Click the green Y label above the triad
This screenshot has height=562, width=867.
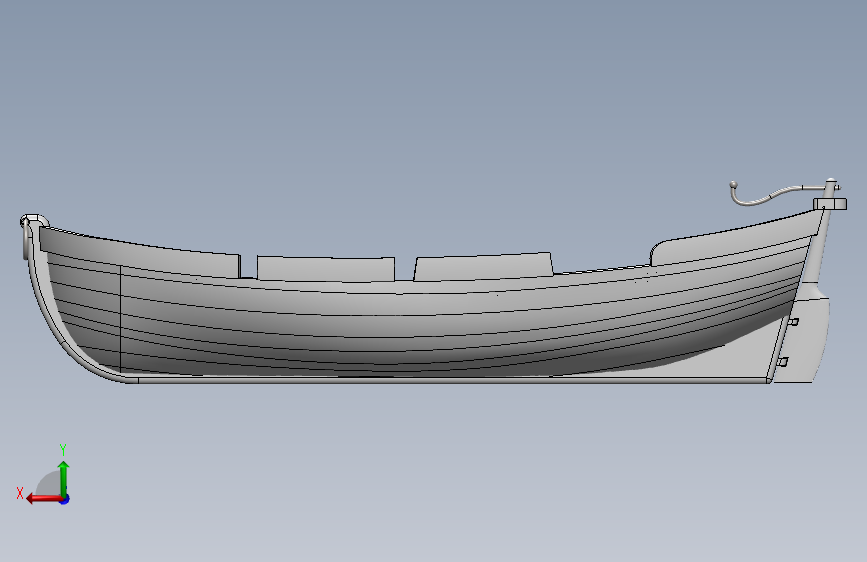pyautogui.click(x=63, y=449)
